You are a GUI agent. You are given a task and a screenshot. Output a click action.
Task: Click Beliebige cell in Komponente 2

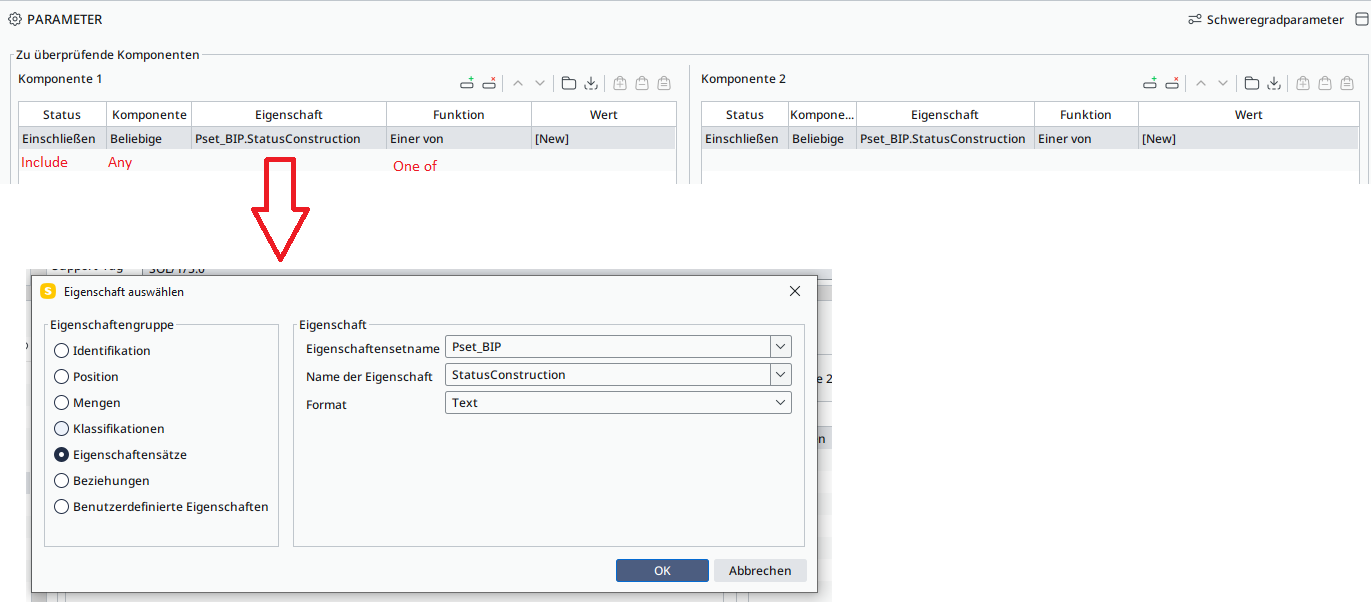pyautogui.click(x=822, y=139)
